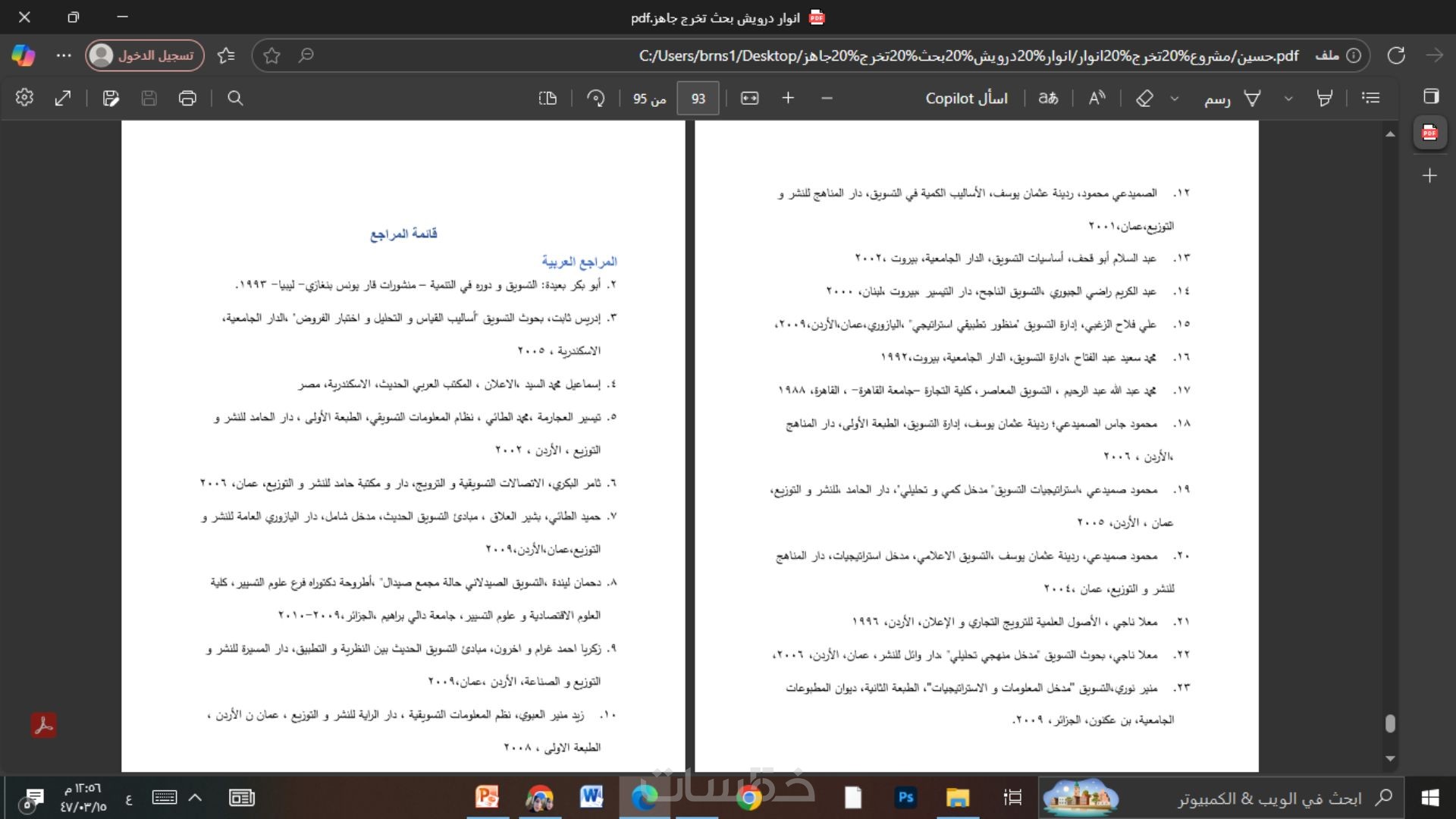The image size is (1456, 819).
Task: Search within the PDF document
Action: tap(235, 98)
